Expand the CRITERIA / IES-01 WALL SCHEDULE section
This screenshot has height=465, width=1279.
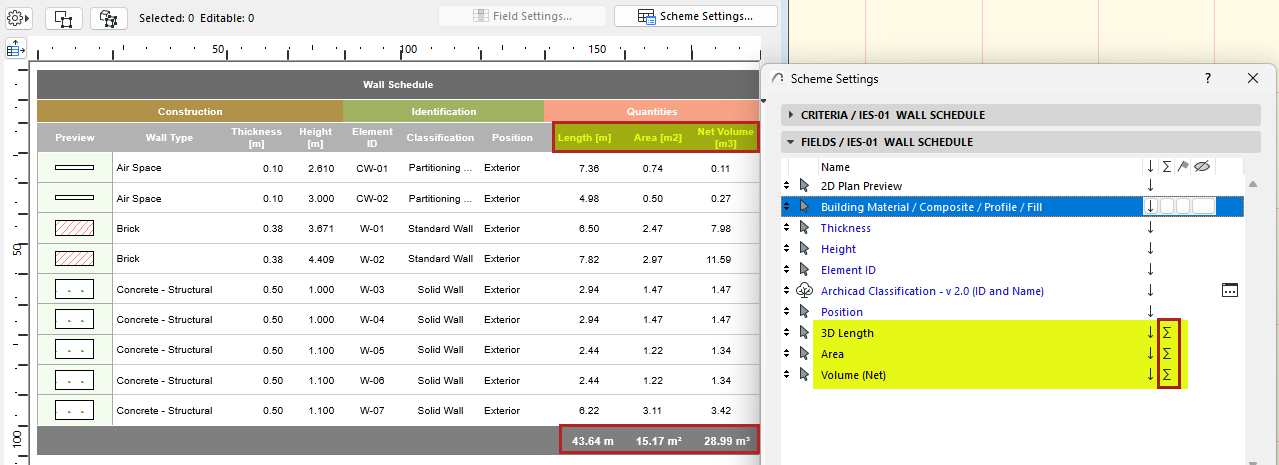(x=1020, y=115)
